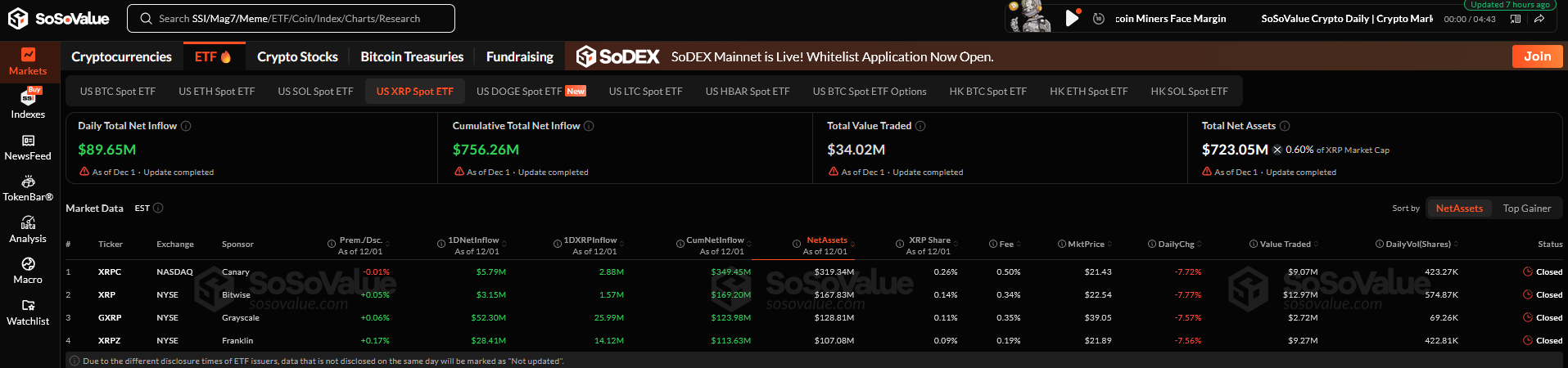
Task: Click the orange Join button
Action: [1537, 56]
